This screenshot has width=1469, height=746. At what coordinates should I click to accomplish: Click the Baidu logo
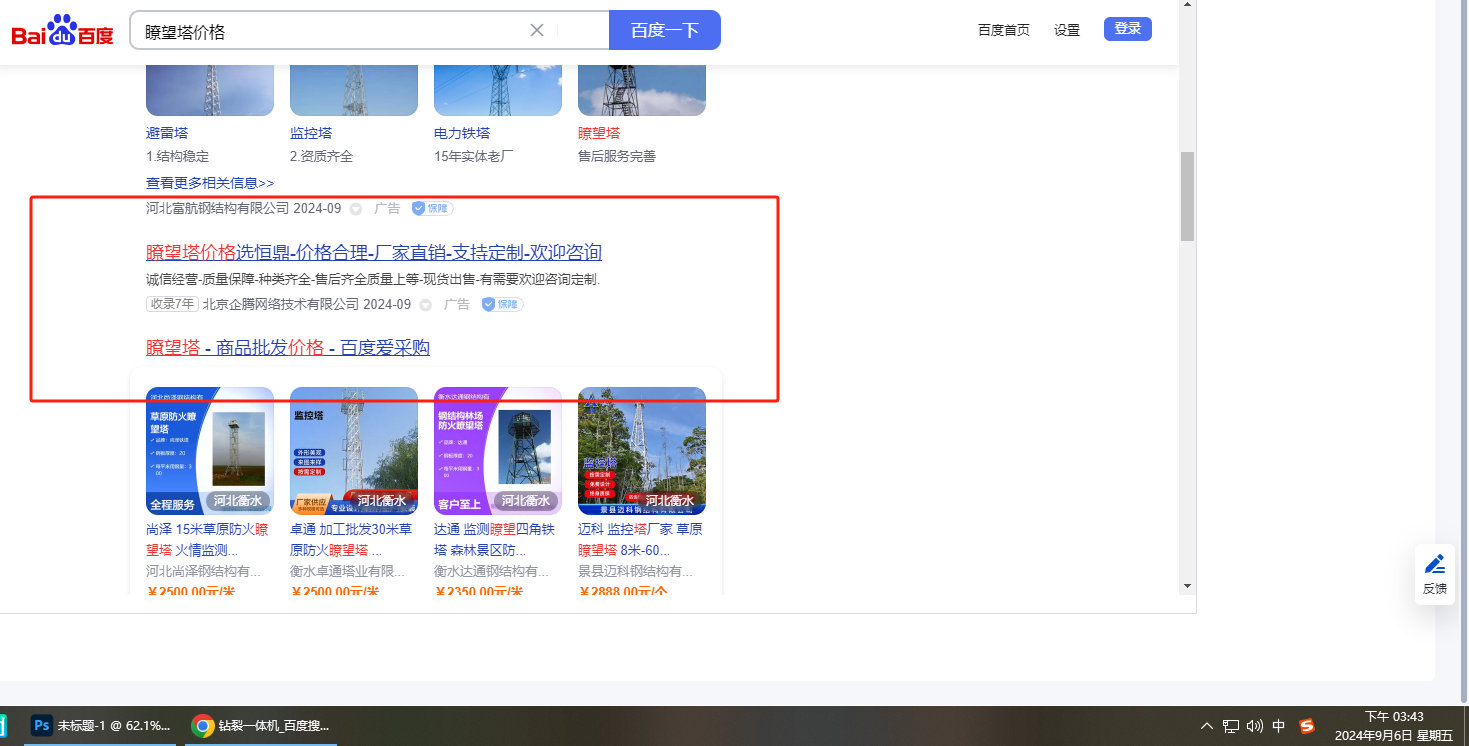62,31
